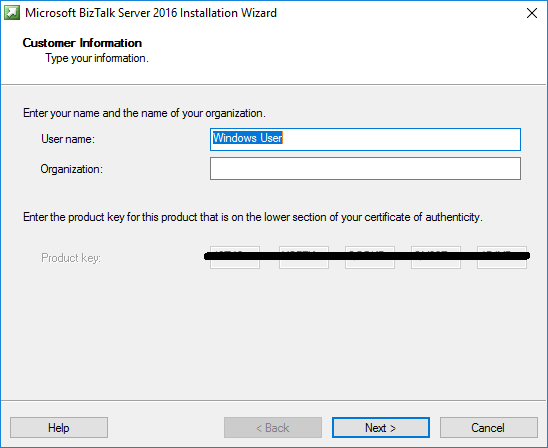Select the fifth product key box
Screen dimensions: 548x448
tap(502, 258)
